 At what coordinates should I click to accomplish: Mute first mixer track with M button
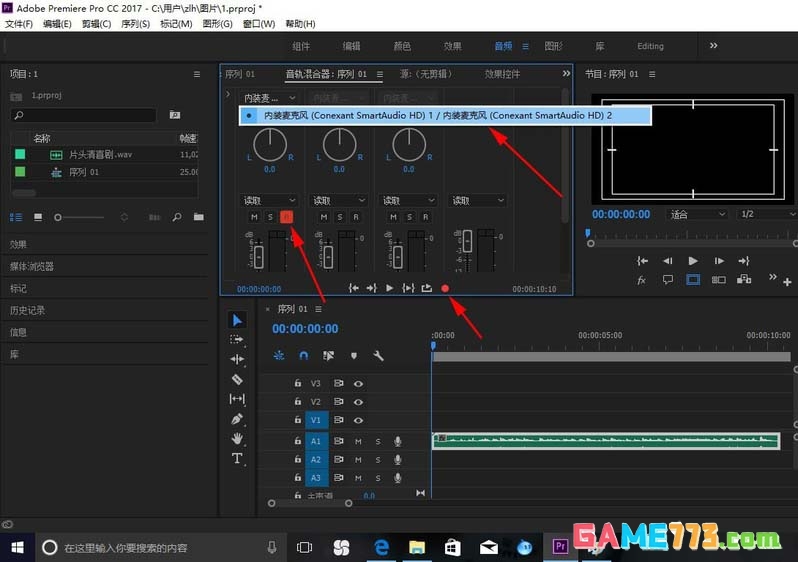pos(254,217)
